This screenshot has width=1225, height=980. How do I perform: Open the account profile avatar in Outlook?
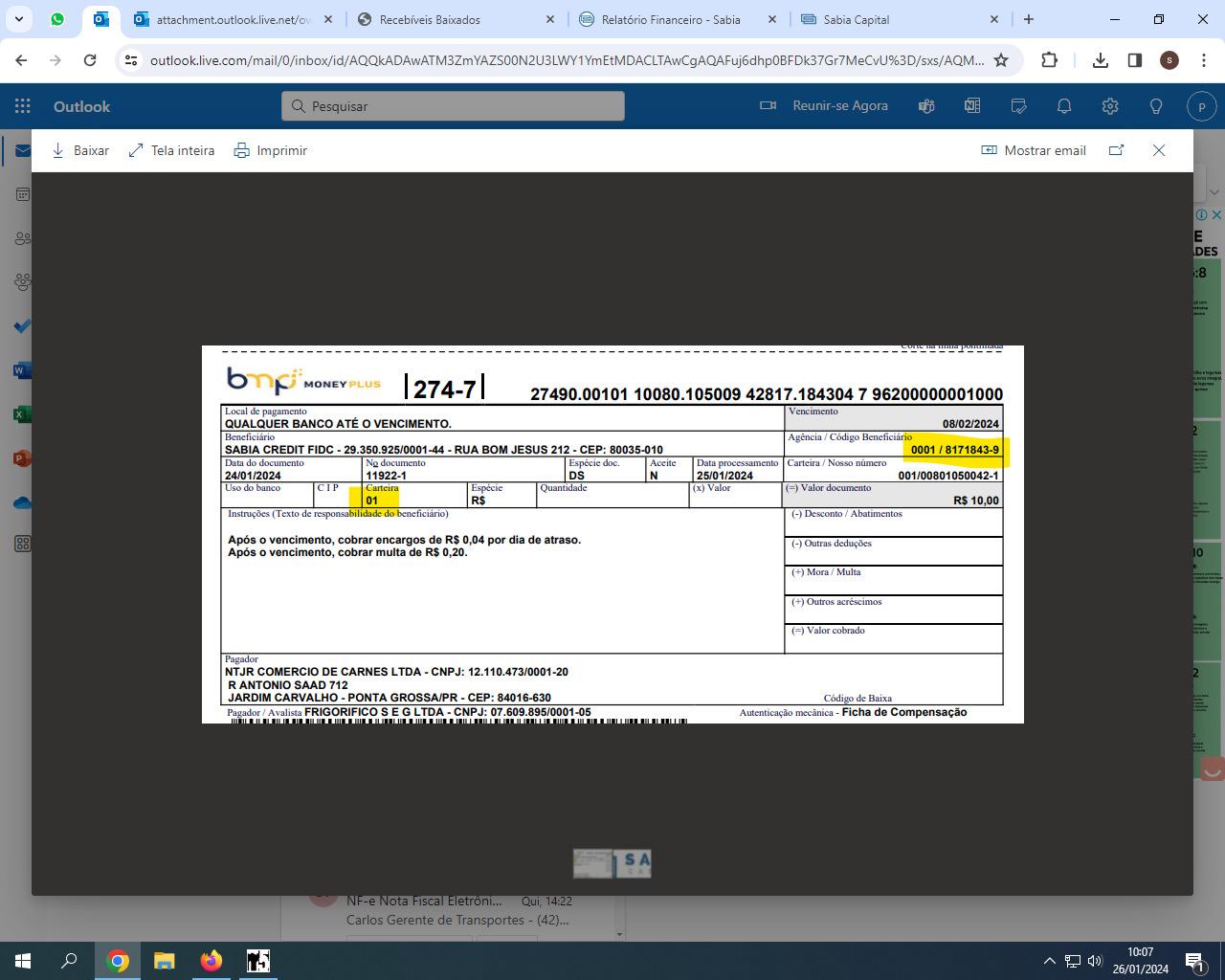point(1201,106)
